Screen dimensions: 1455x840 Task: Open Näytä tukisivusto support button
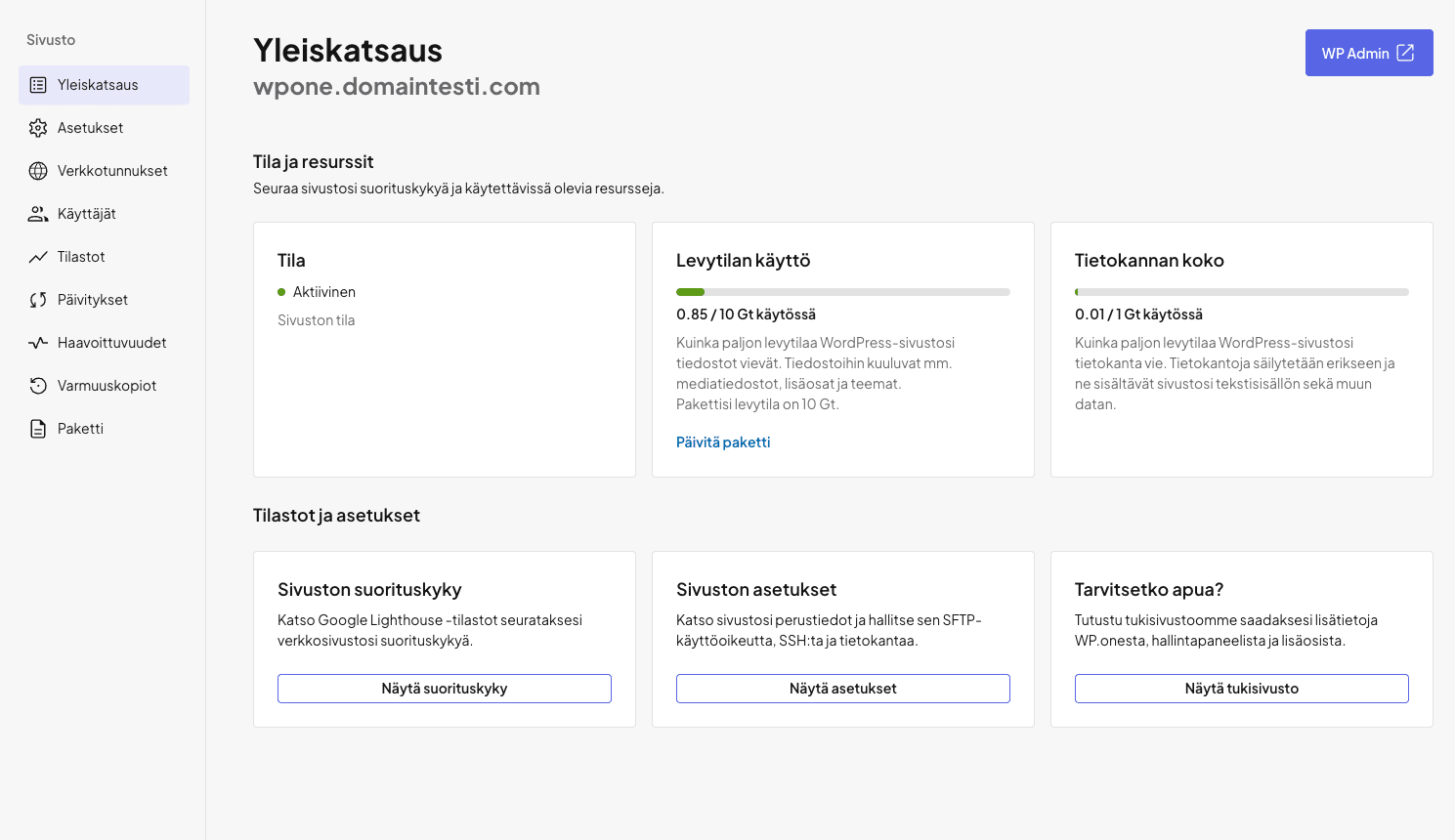(1241, 689)
